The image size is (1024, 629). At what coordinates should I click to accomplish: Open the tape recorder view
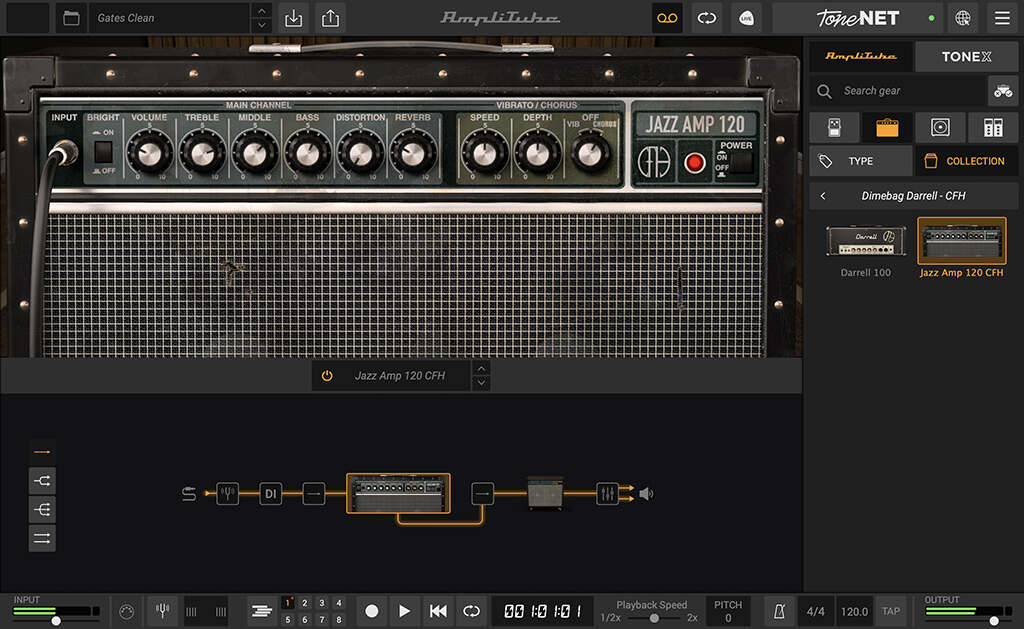click(666, 18)
